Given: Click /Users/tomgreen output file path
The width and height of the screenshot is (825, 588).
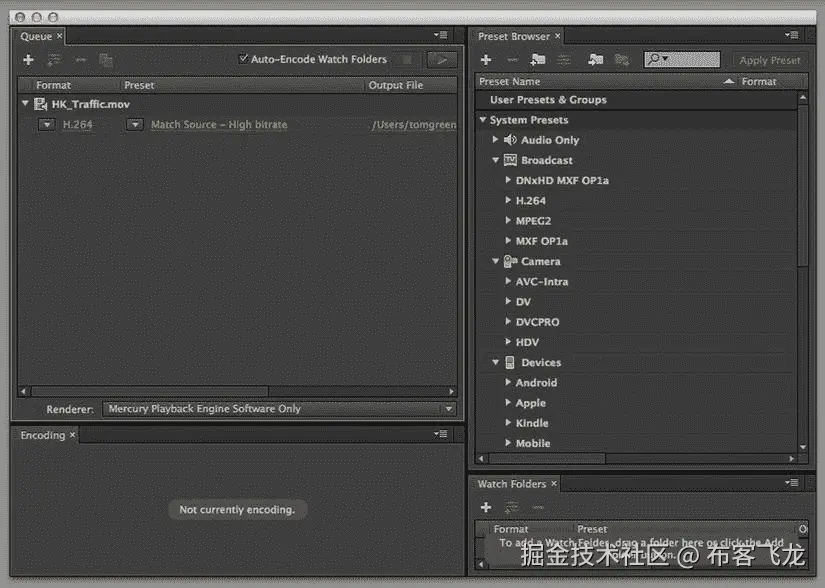Looking at the screenshot, I should coord(414,125).
